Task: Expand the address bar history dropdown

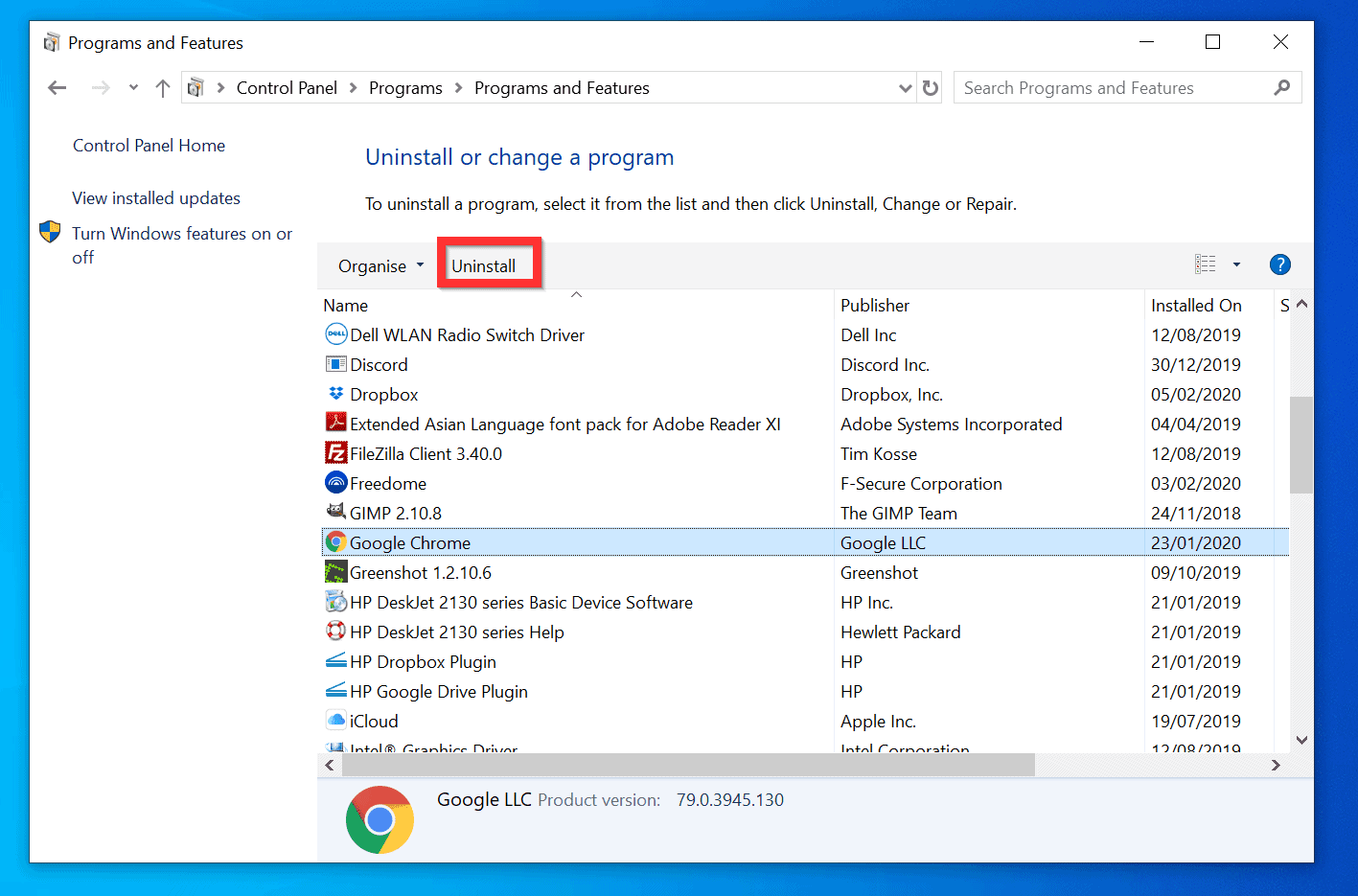Action: [905, 88]
